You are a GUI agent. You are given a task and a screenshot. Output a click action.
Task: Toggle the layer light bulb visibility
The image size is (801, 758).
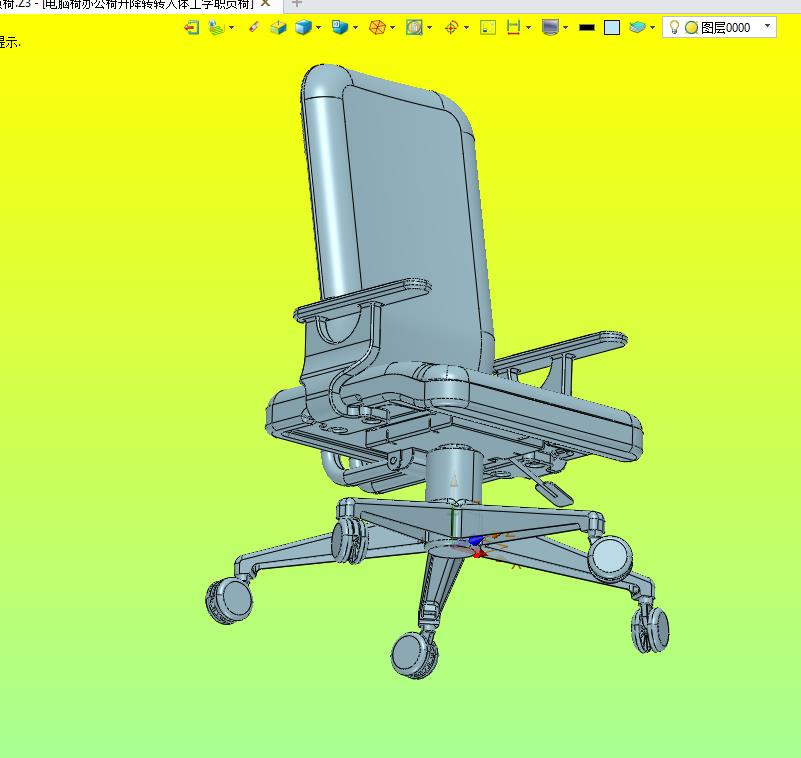(x=674, y=27)
